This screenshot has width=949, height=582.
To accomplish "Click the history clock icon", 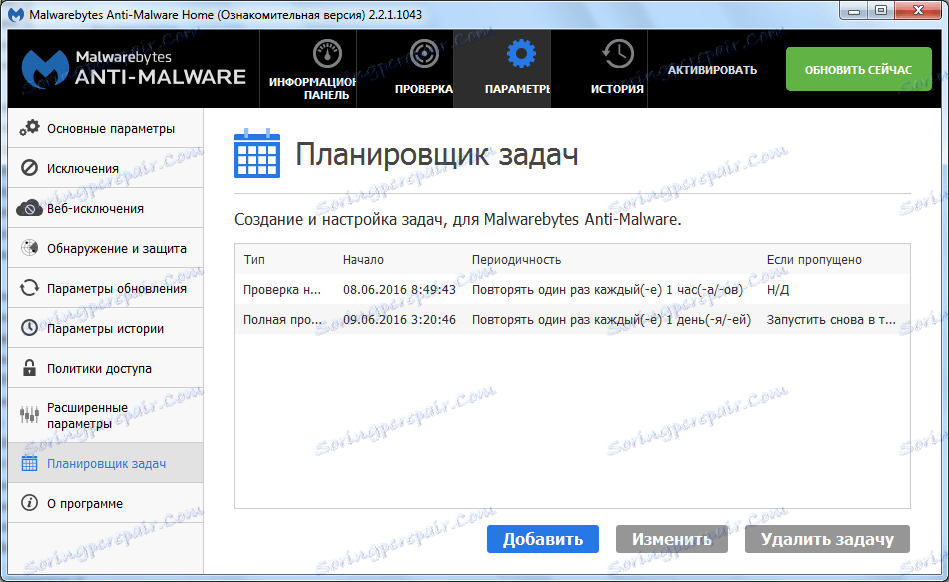I will pos(617,54).
